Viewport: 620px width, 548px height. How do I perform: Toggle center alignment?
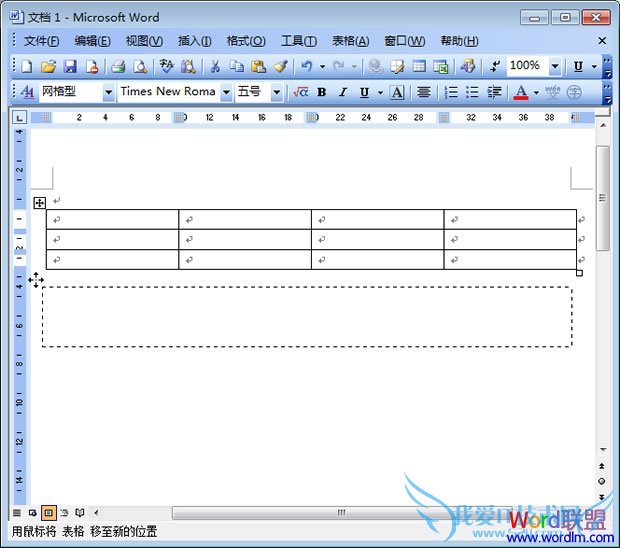423,92
